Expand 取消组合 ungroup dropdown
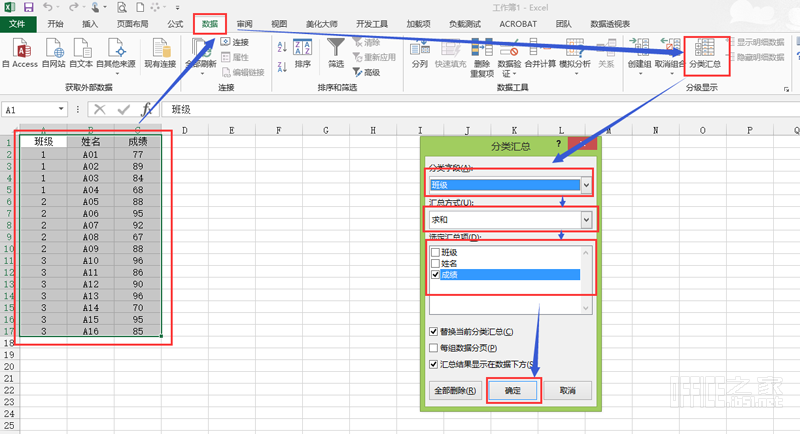This screenshot has width=800, height=434. [x=671, y=74]
